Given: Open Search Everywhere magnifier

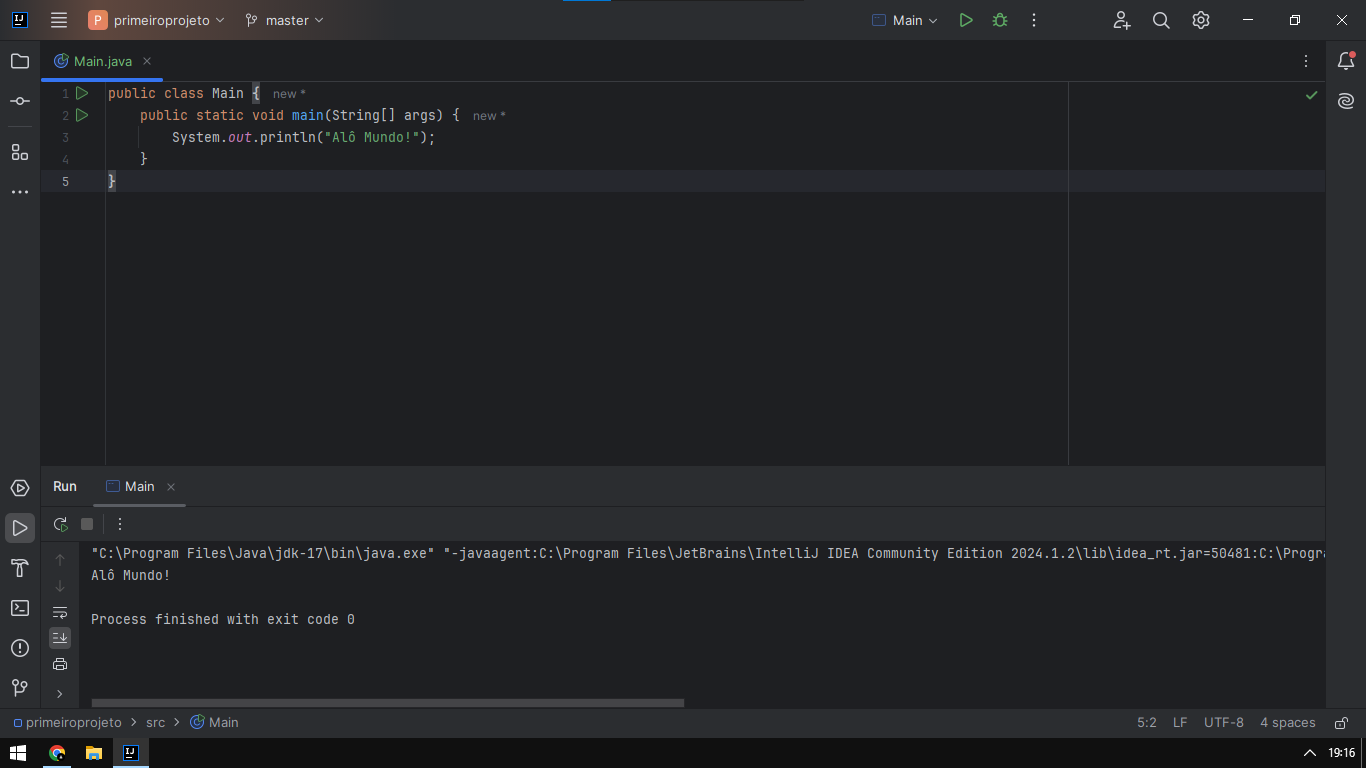Looking at the screenshot, I should pyautogui.click(x=1161, y=20).
